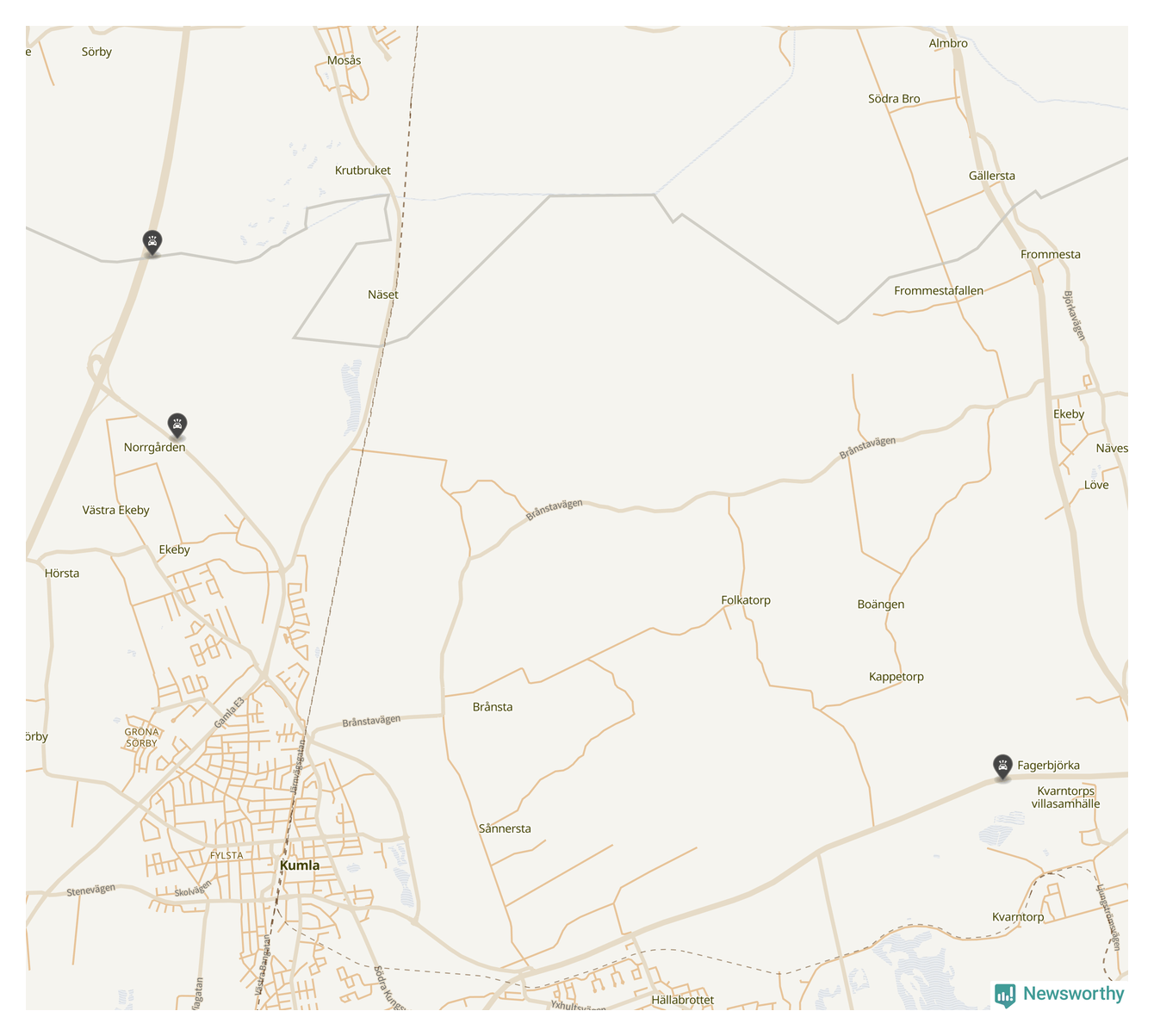Select the Gällersta place name
Screen dimensions: 1154x1036
click(x=992, y=176)
